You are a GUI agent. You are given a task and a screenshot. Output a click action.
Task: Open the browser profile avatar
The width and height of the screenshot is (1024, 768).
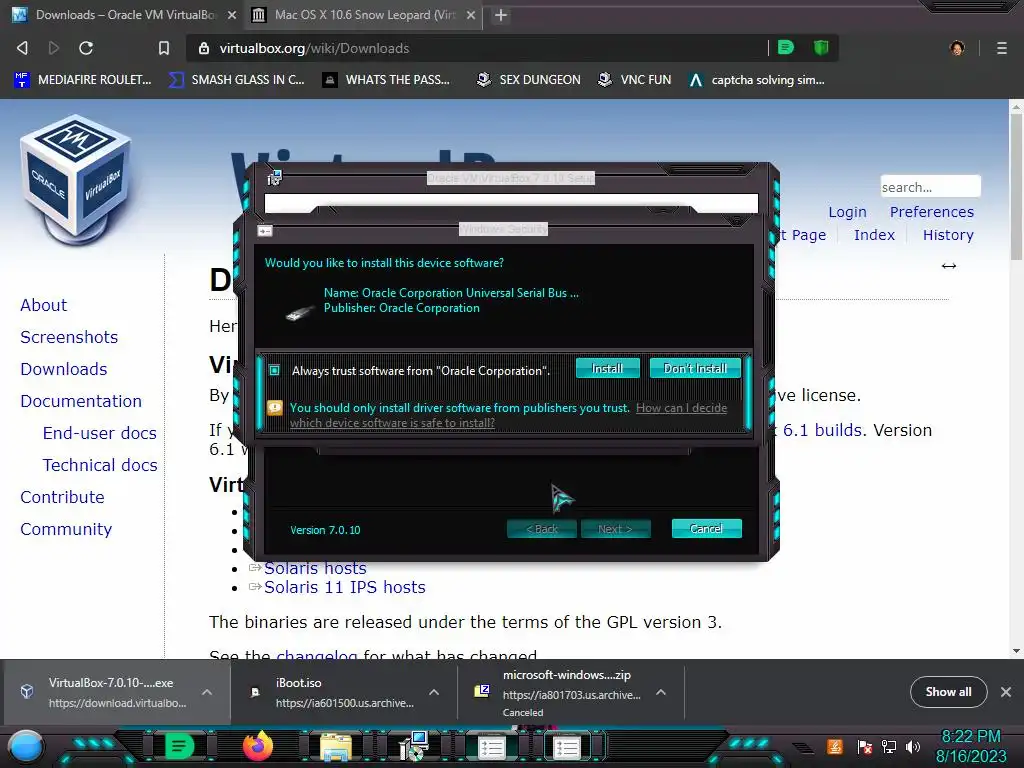click(x=957, y=48)
